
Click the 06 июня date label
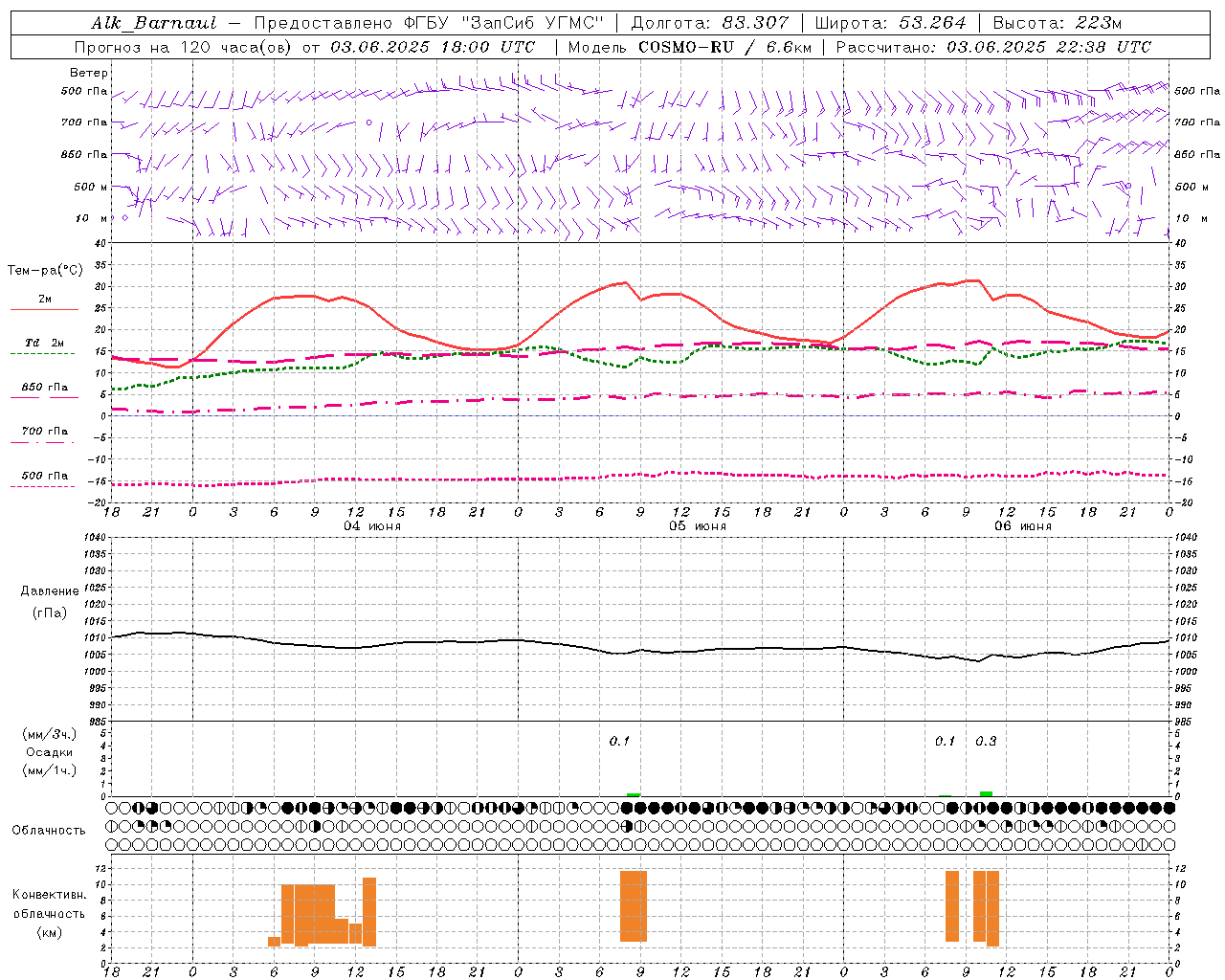coord(1023,525)
